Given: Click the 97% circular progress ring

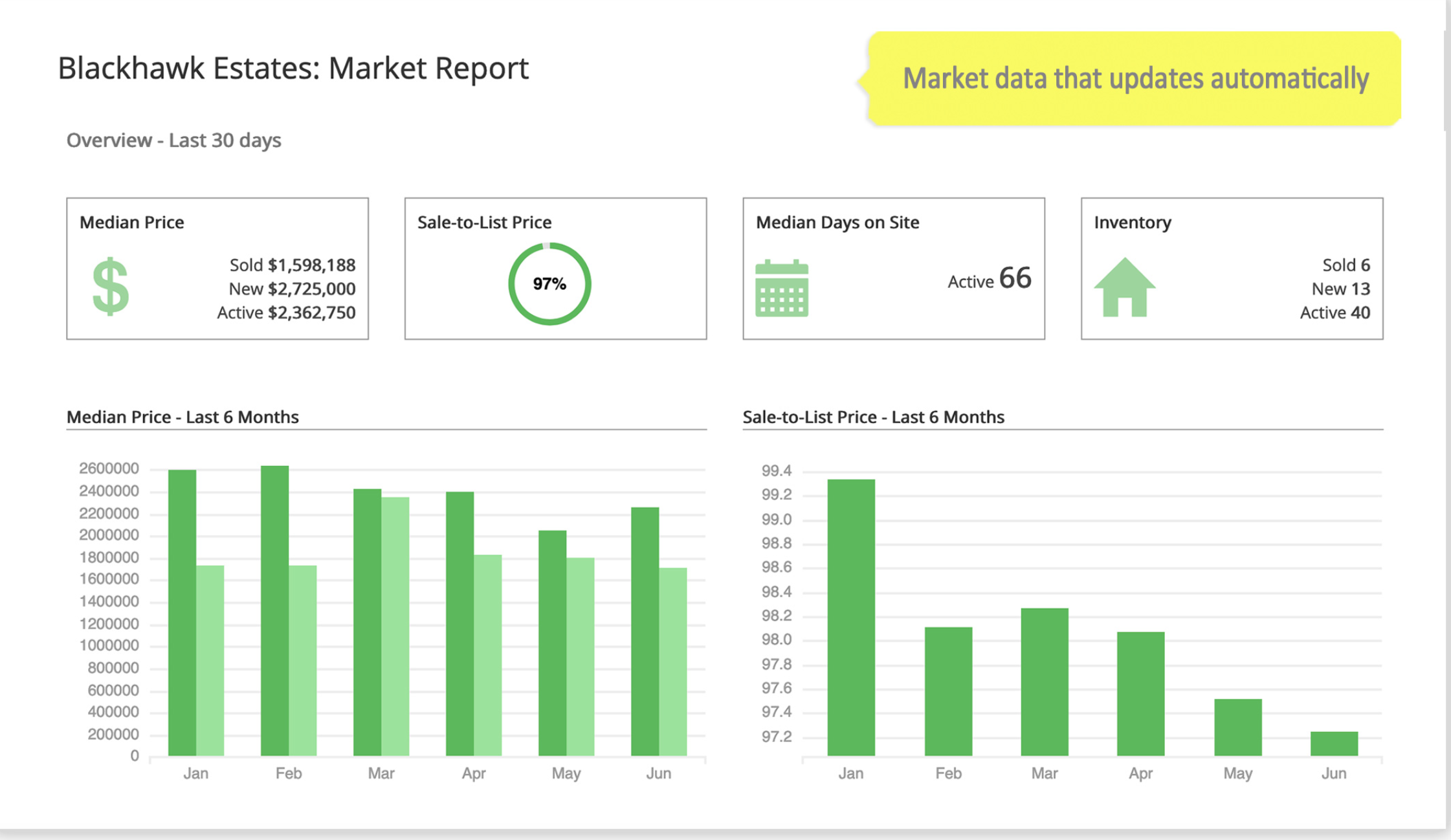Looking at the screenshot, I should (x=549, y=283).
